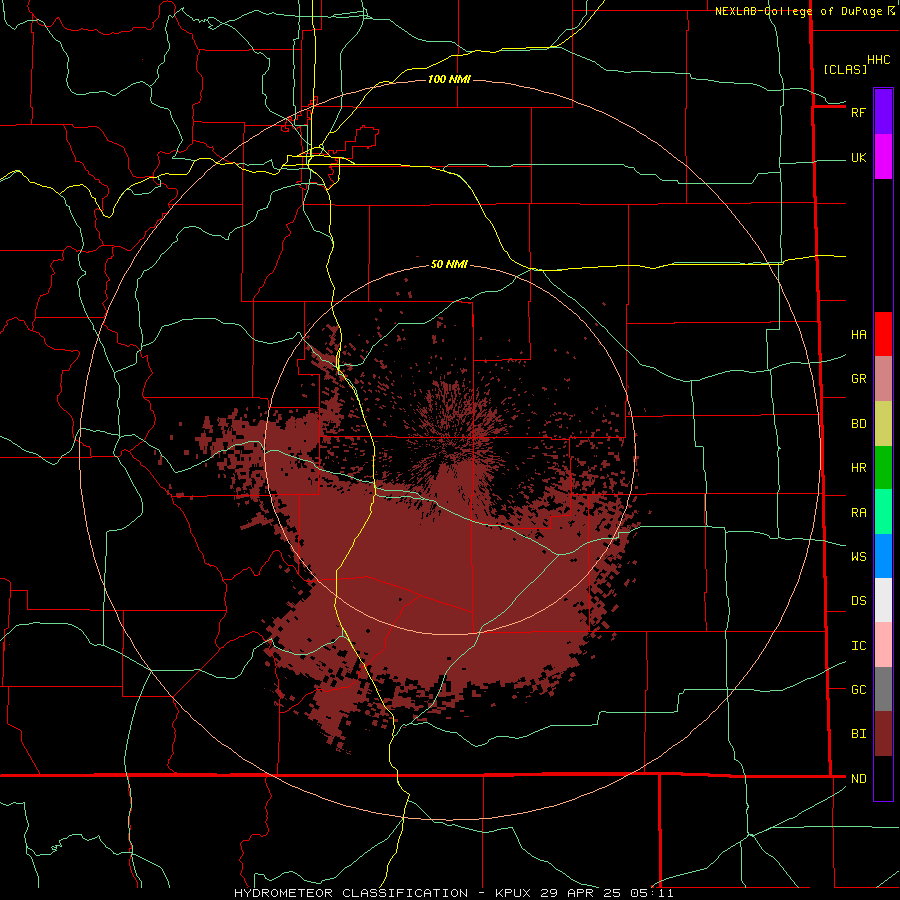The height and width of the screenshot is (900, 900).
Task: Click the [CLAS] units label
Action: 845,69
